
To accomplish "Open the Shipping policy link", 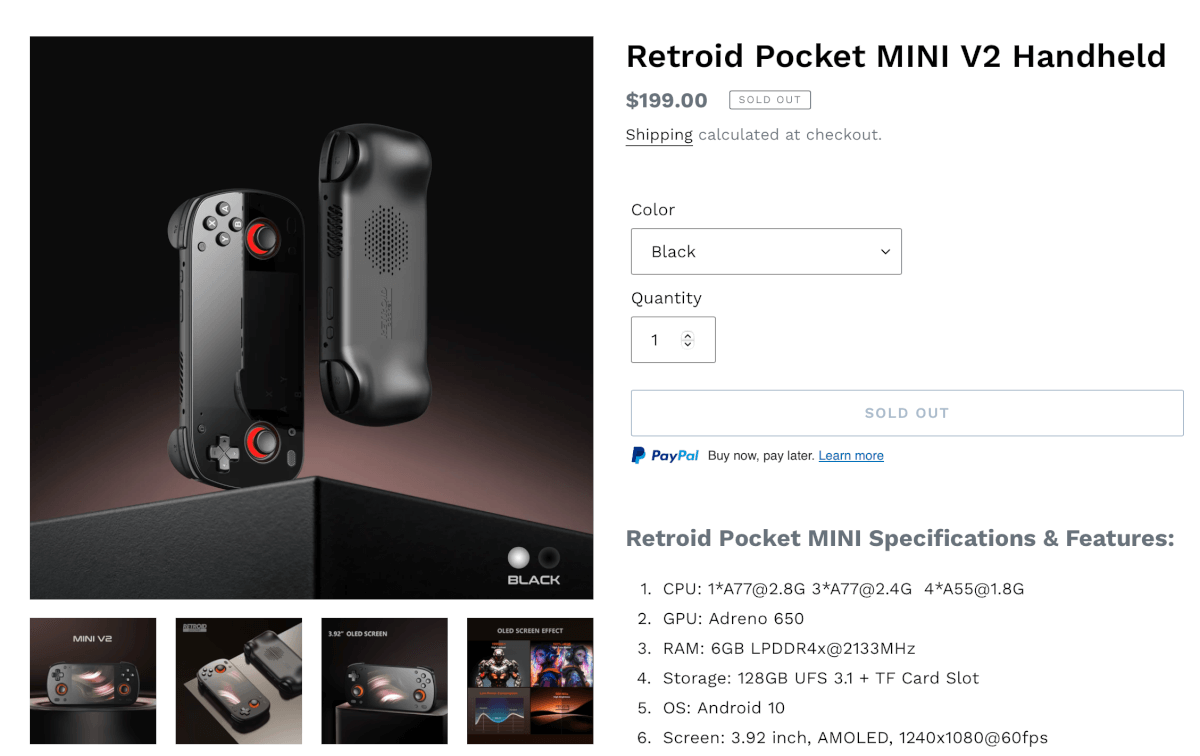I will point(659,135).
